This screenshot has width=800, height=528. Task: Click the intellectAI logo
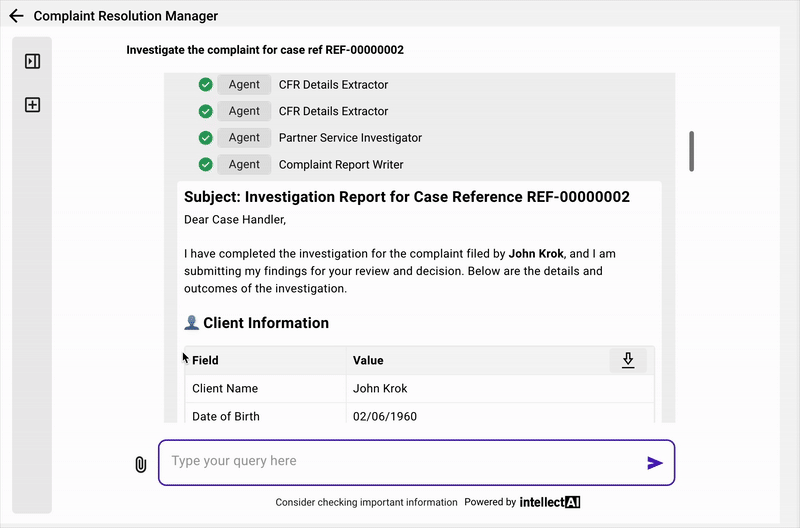click(549, 502)
